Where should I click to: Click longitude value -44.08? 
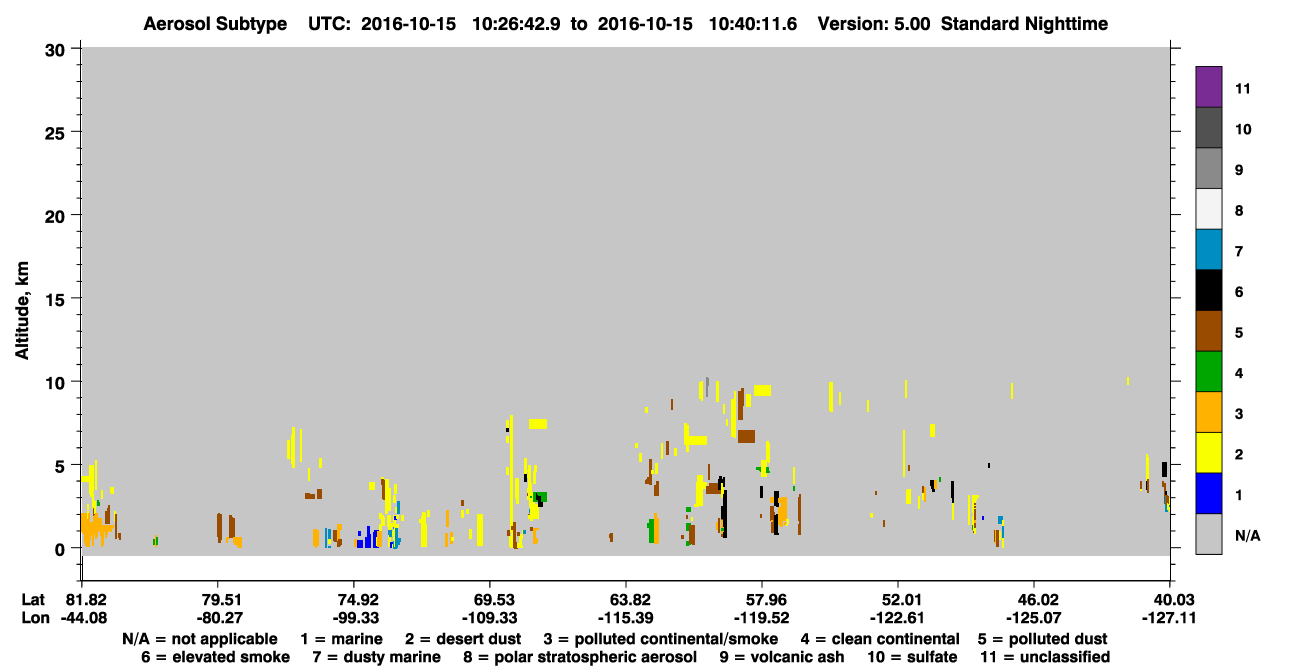click(82, 618)
